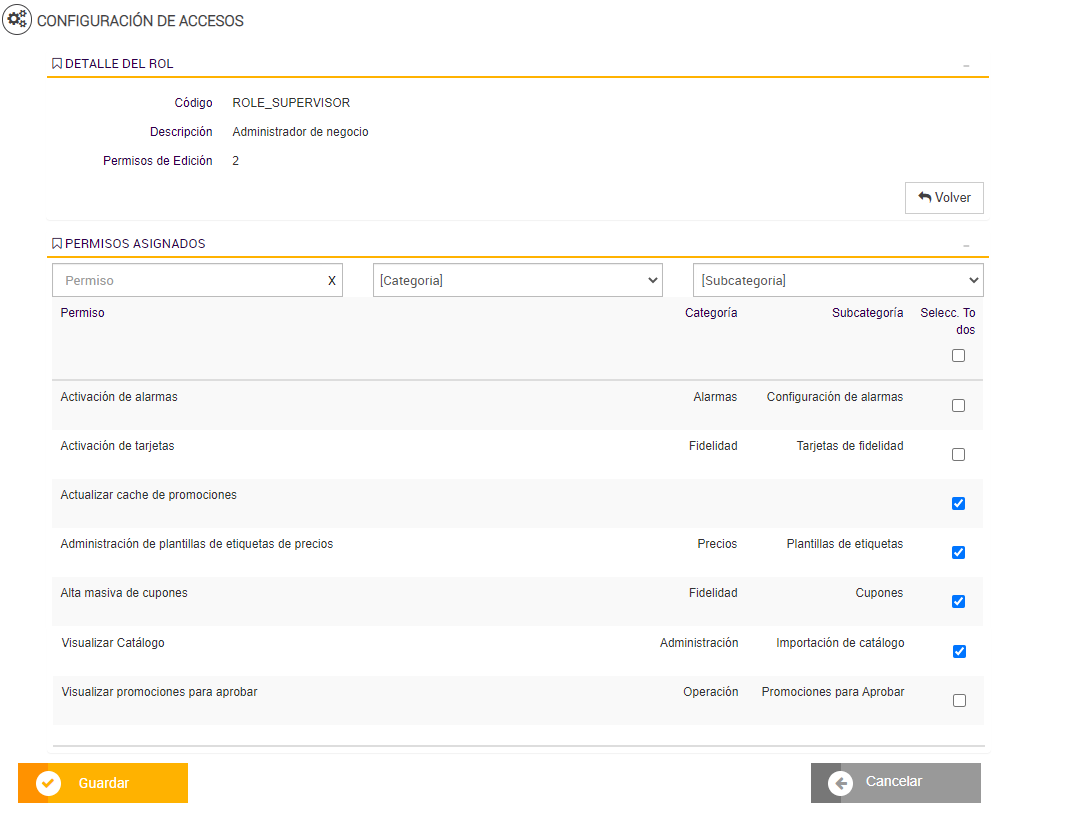Focus the Permiso search field
The height and width of the screenshot is (815, 1073).
click(x=190, y=281)
